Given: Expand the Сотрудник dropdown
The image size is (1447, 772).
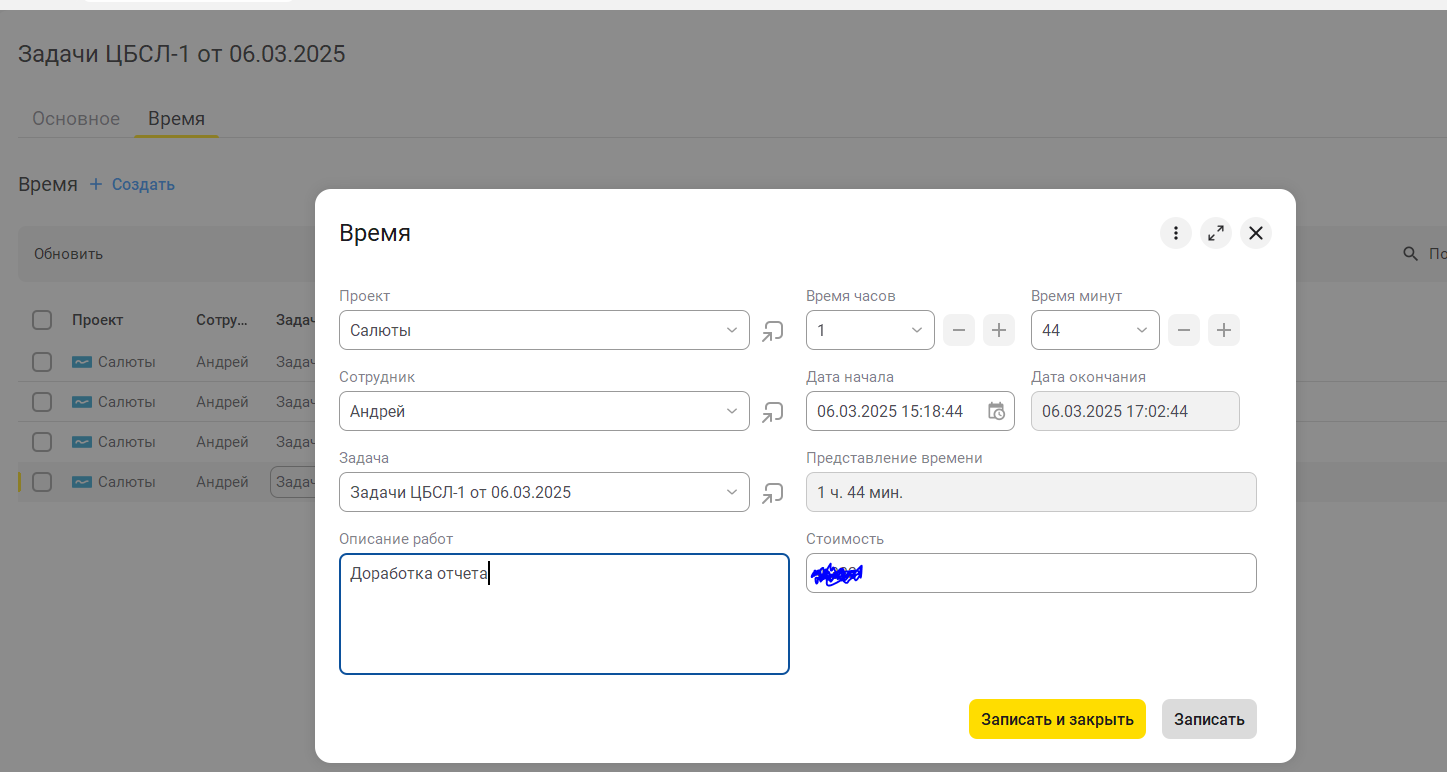Looking at the screenshot, I should [731, 411].
